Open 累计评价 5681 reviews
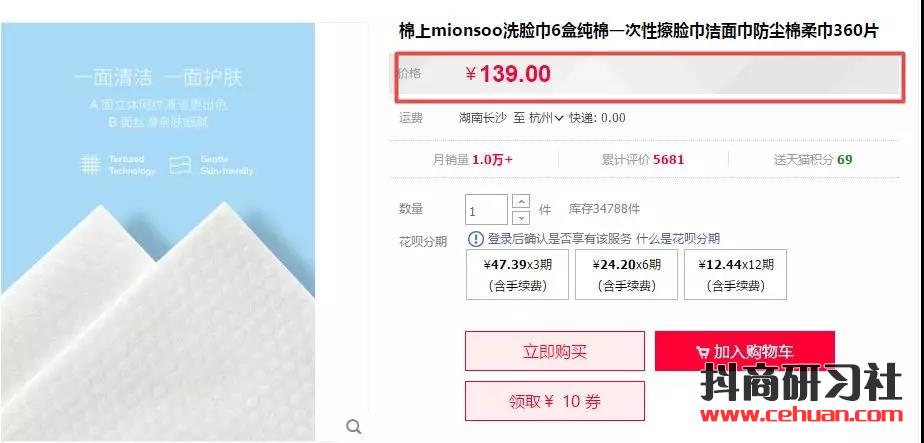 [x=643, y=160]
